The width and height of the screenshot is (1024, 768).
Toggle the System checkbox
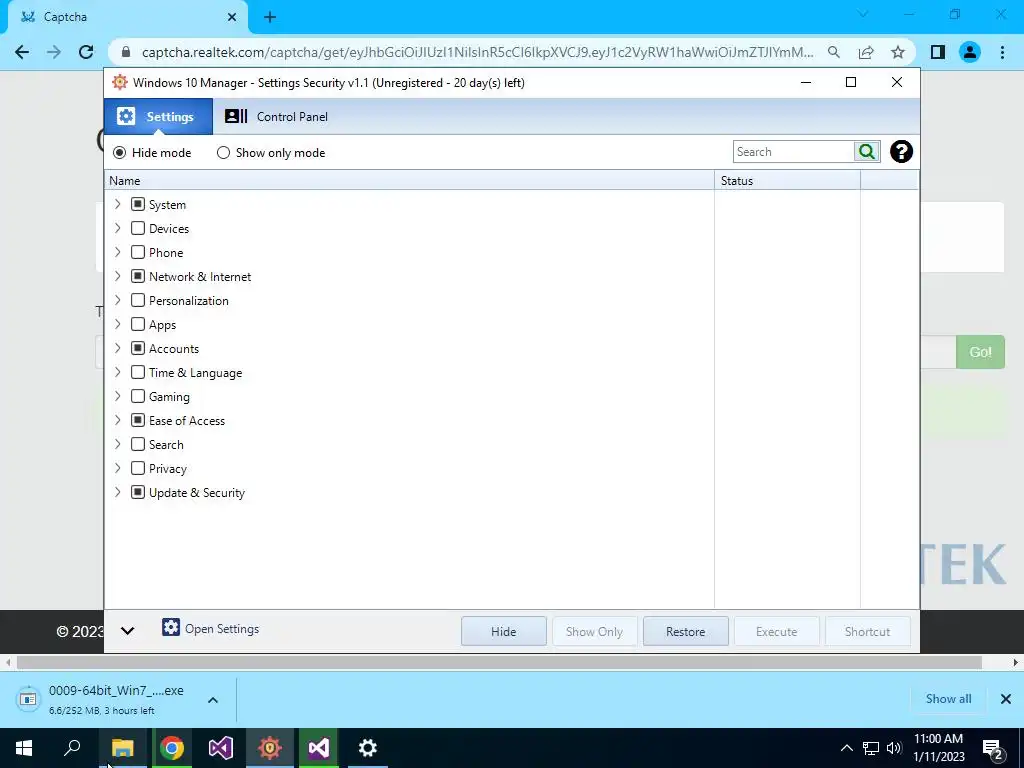(x=138, y=204)
